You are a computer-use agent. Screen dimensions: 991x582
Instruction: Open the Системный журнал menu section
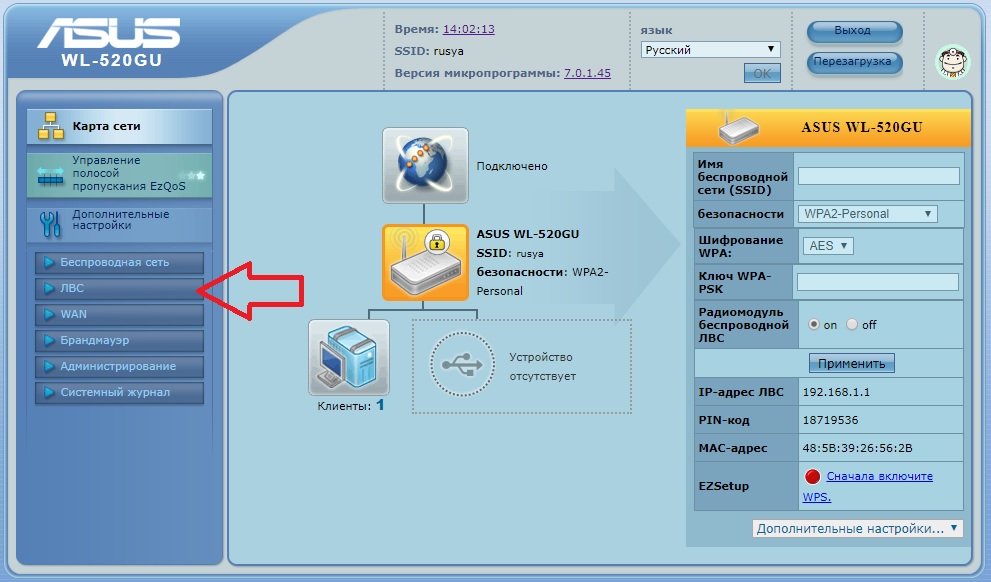point(119,392)
